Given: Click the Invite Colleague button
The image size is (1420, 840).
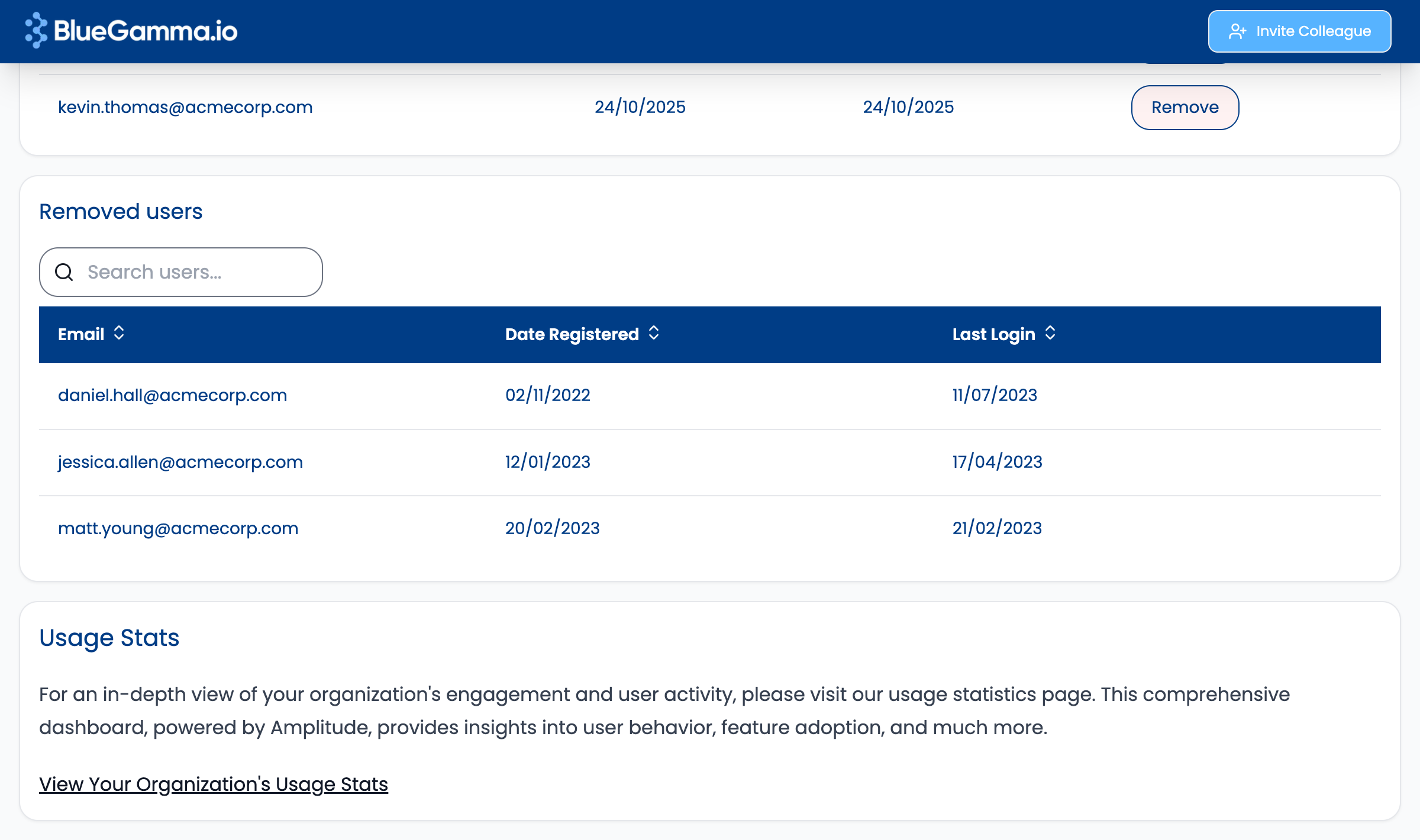Looking at the screenshot, I should (1299, 31).
